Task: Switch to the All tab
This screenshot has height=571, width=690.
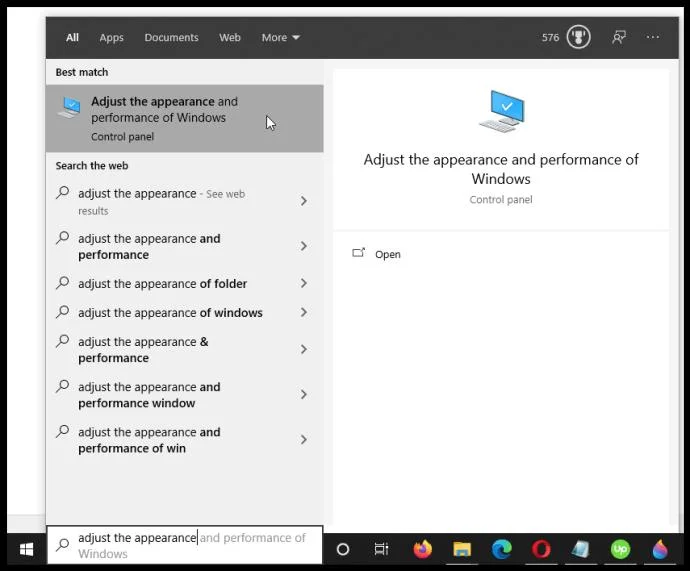Action: [72, 37]
